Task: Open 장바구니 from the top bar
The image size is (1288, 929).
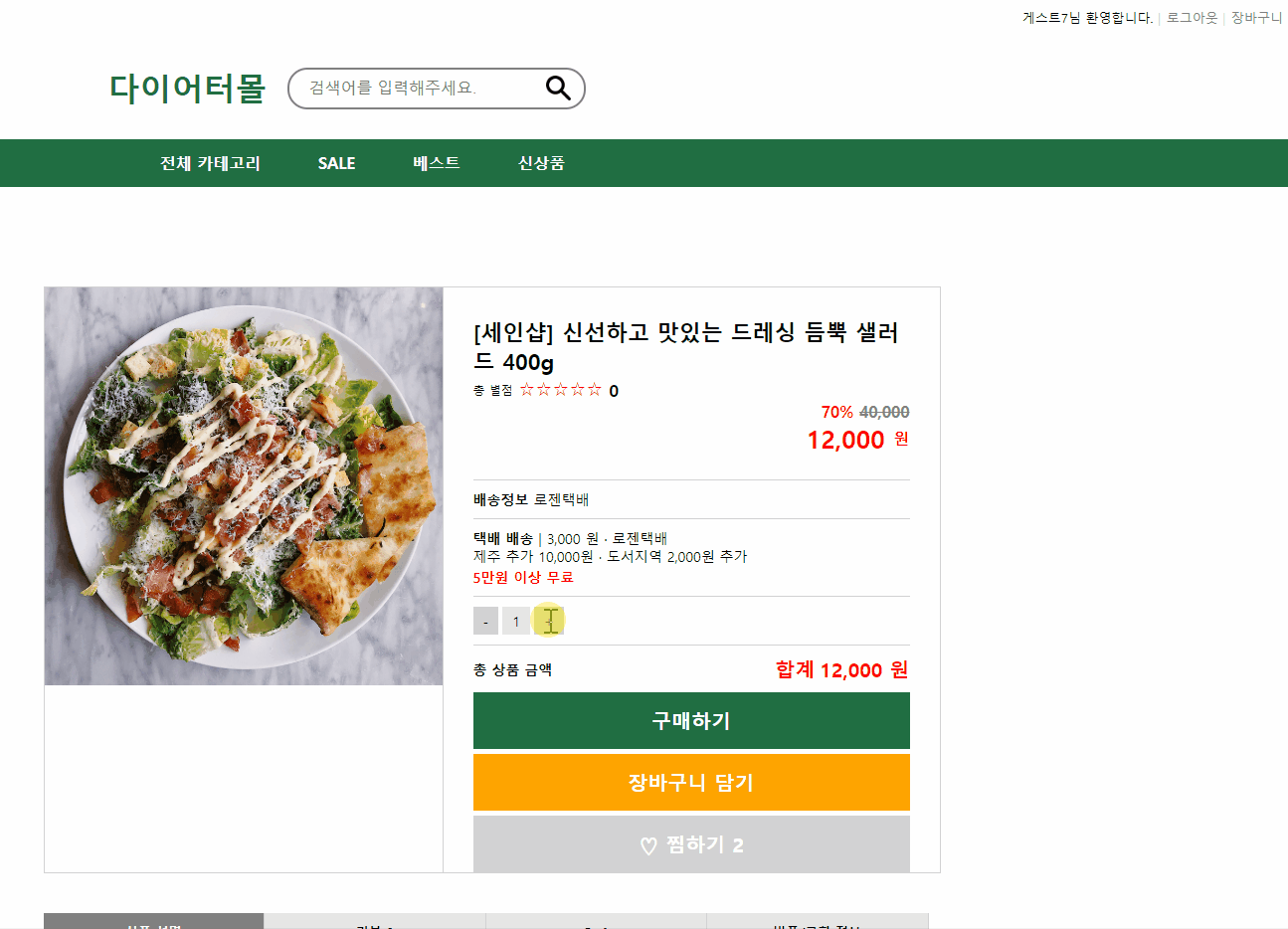Action: coord(1256,17)
